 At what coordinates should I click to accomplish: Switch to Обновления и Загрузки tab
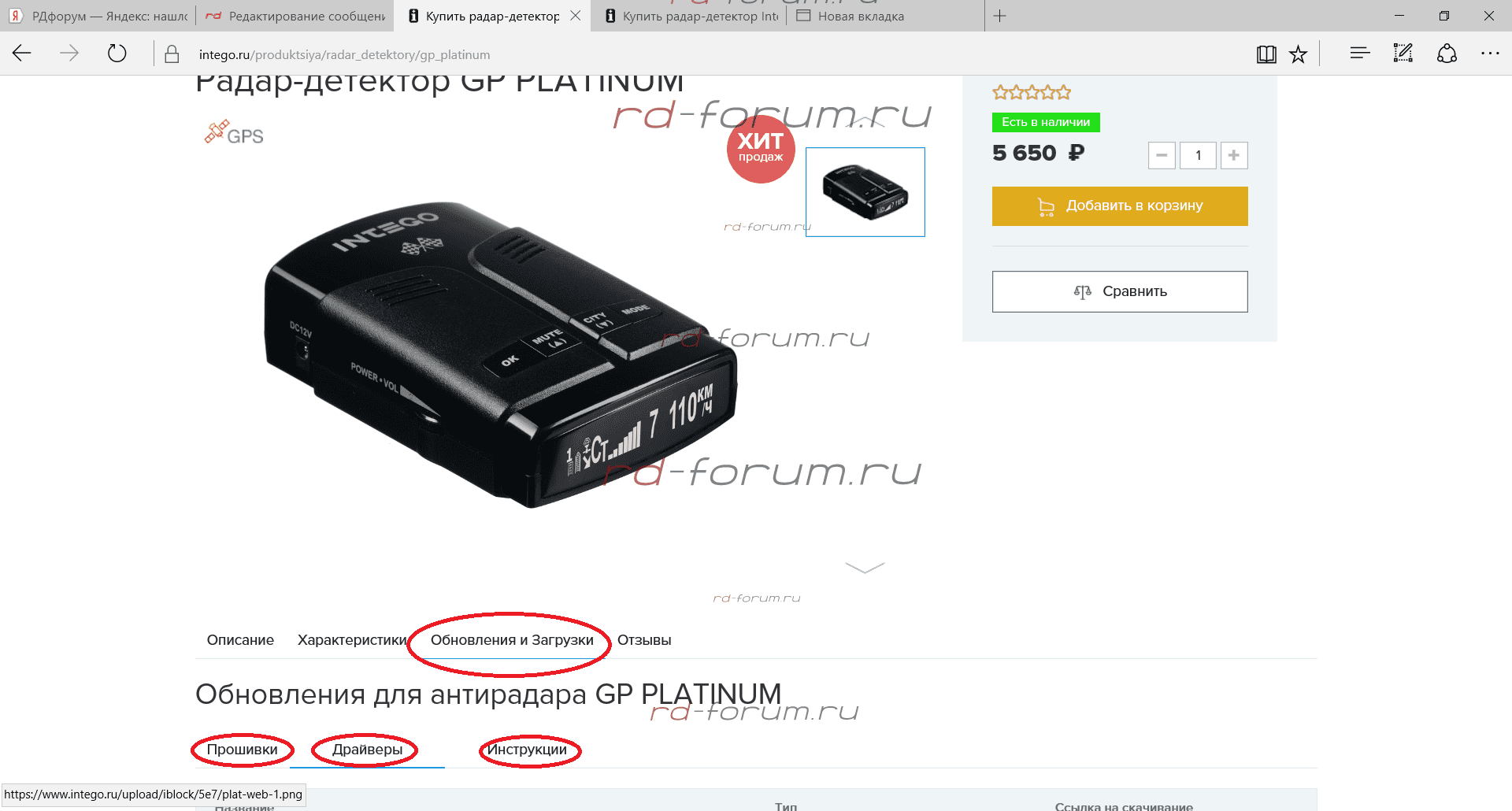click(512, 640)
